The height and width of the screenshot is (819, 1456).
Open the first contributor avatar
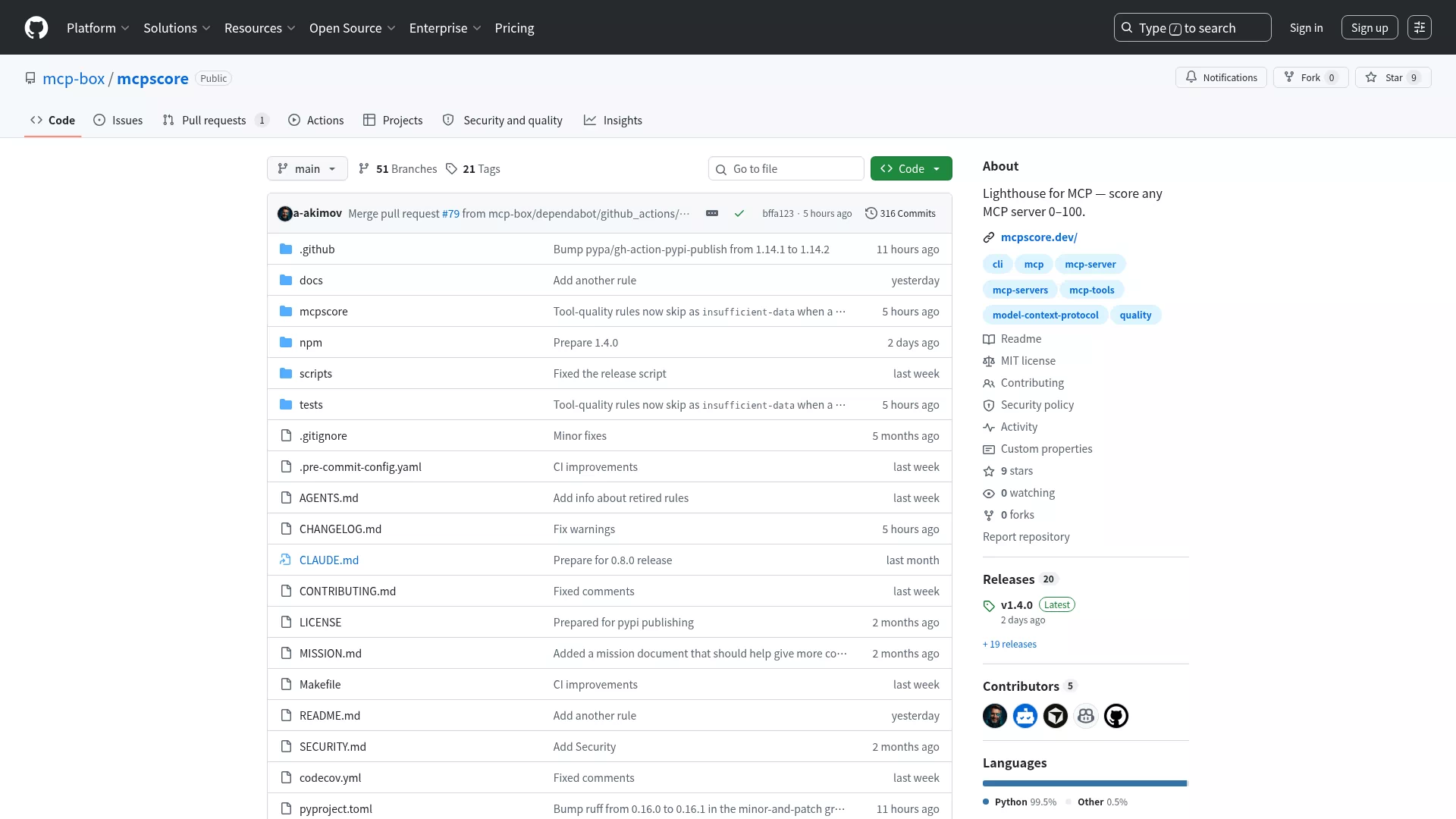[x=995, y=716]
